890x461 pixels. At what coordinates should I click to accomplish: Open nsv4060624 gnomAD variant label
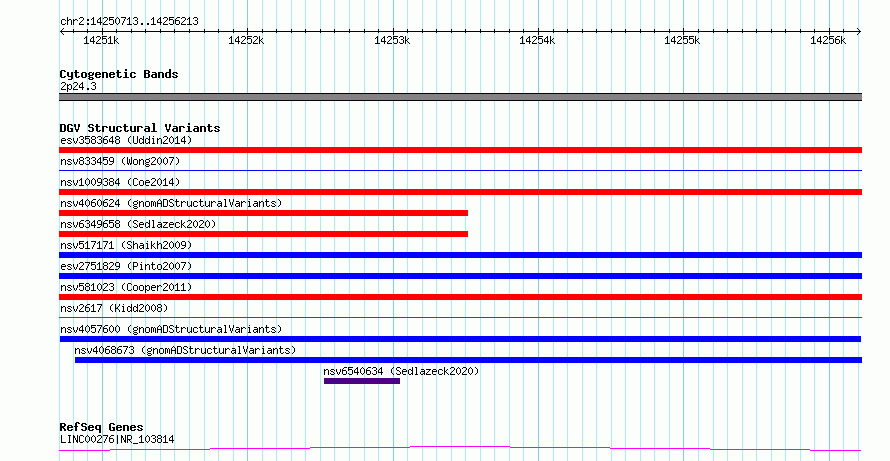[171, 203]
